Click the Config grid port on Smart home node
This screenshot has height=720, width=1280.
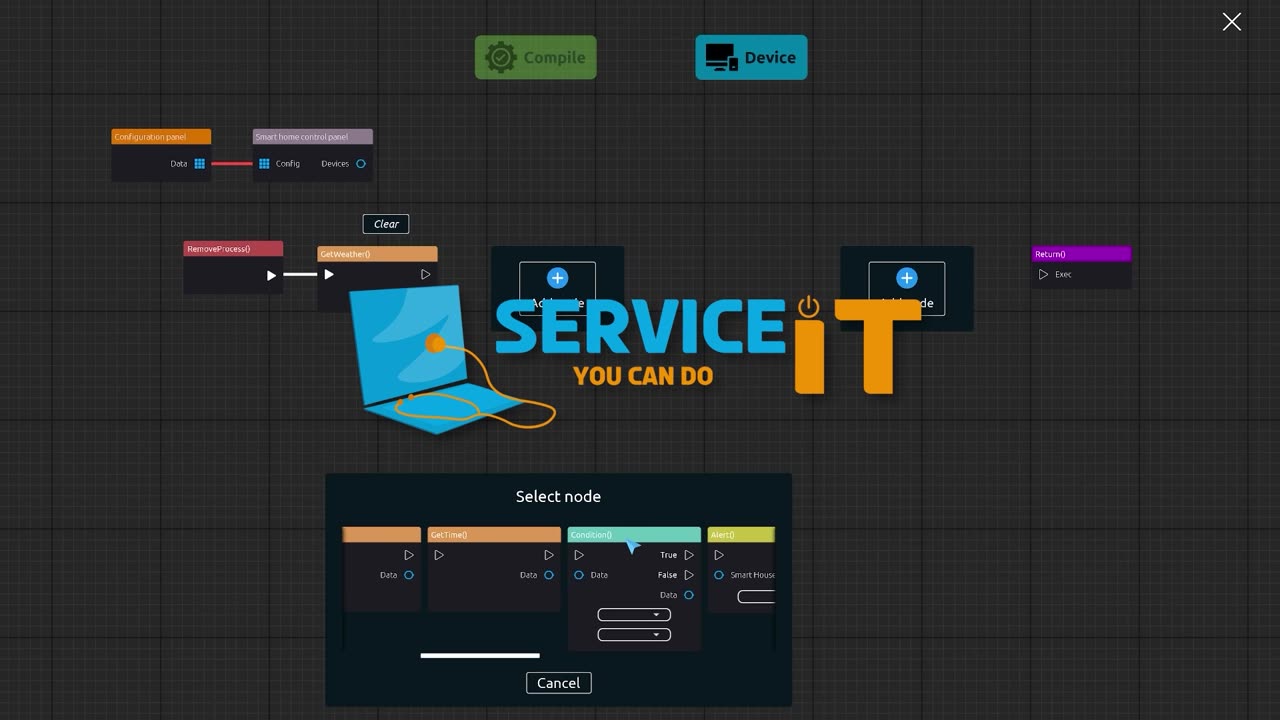(x=264, y=164)
